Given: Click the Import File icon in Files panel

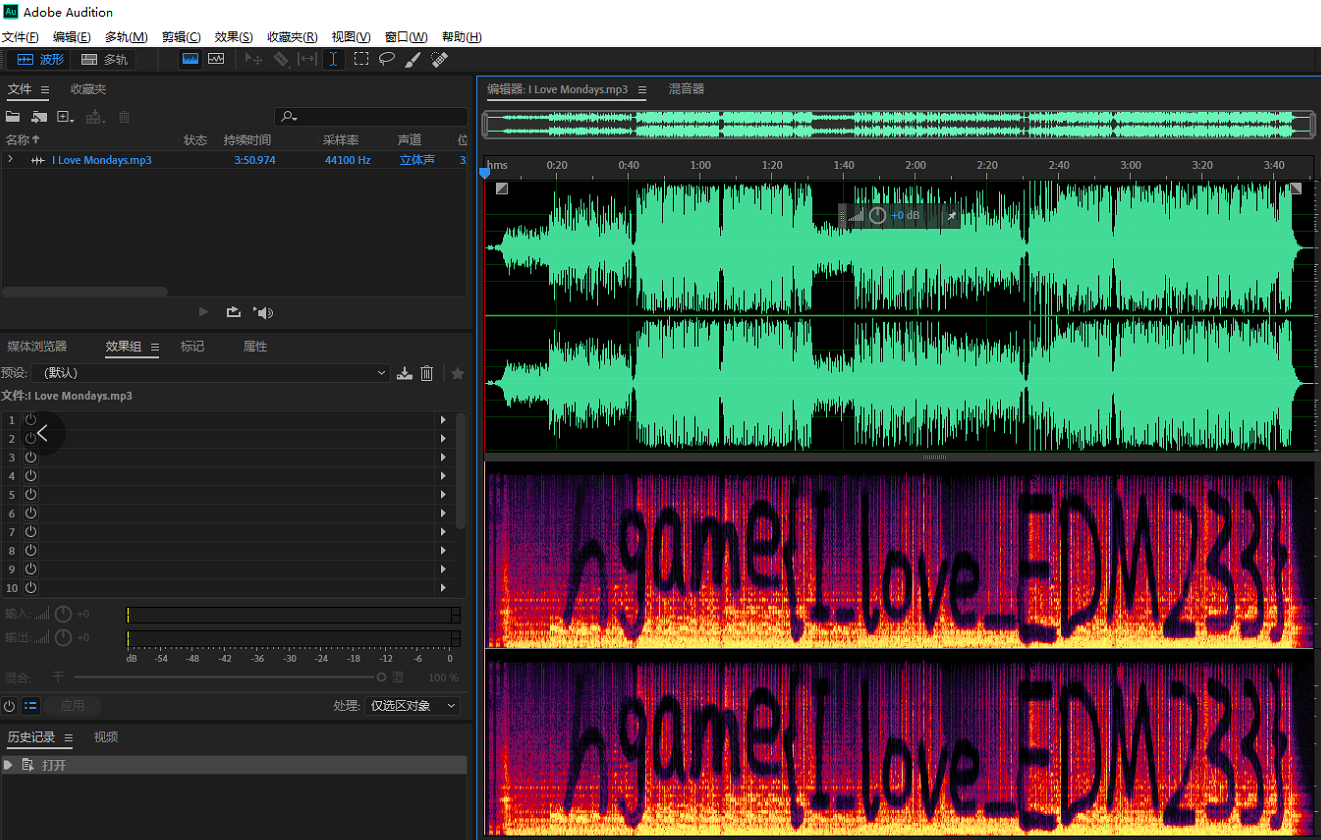Looking at the screenshot, I should (39, 117).
